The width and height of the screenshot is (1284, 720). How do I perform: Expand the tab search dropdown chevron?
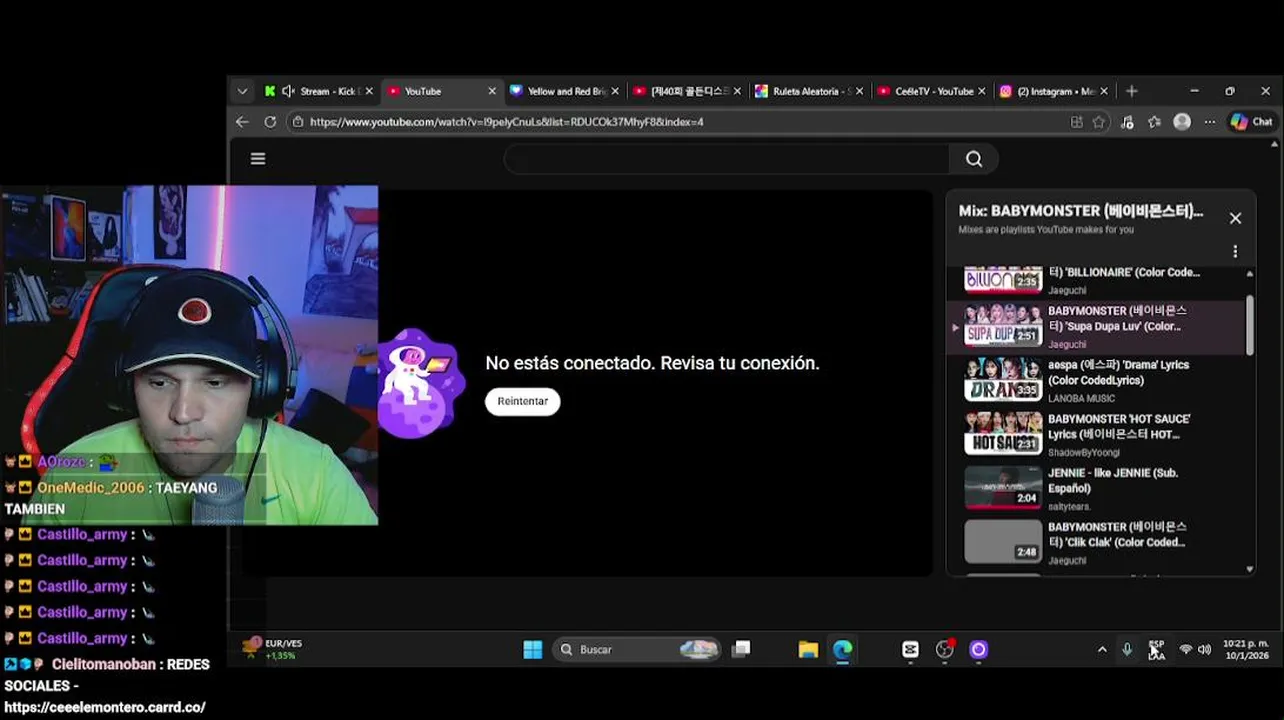(x=242, y=91)
